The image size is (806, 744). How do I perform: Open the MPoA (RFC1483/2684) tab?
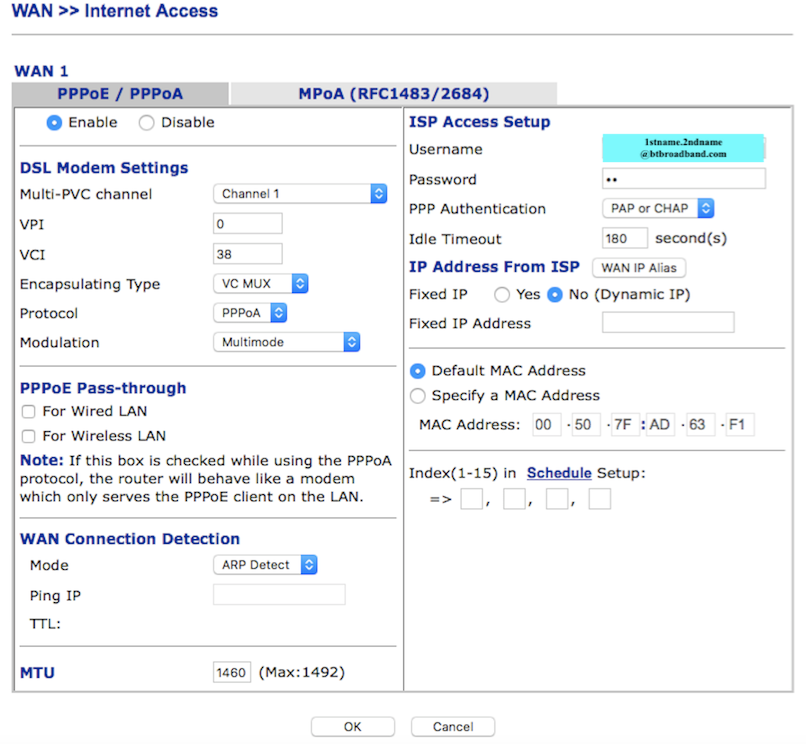click(394, 94)
